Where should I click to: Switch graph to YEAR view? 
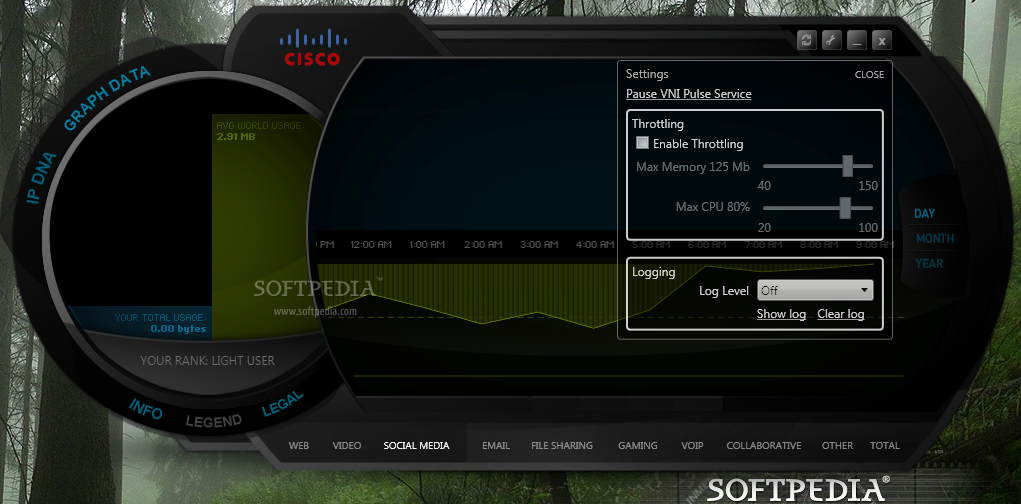coord(929,263)
